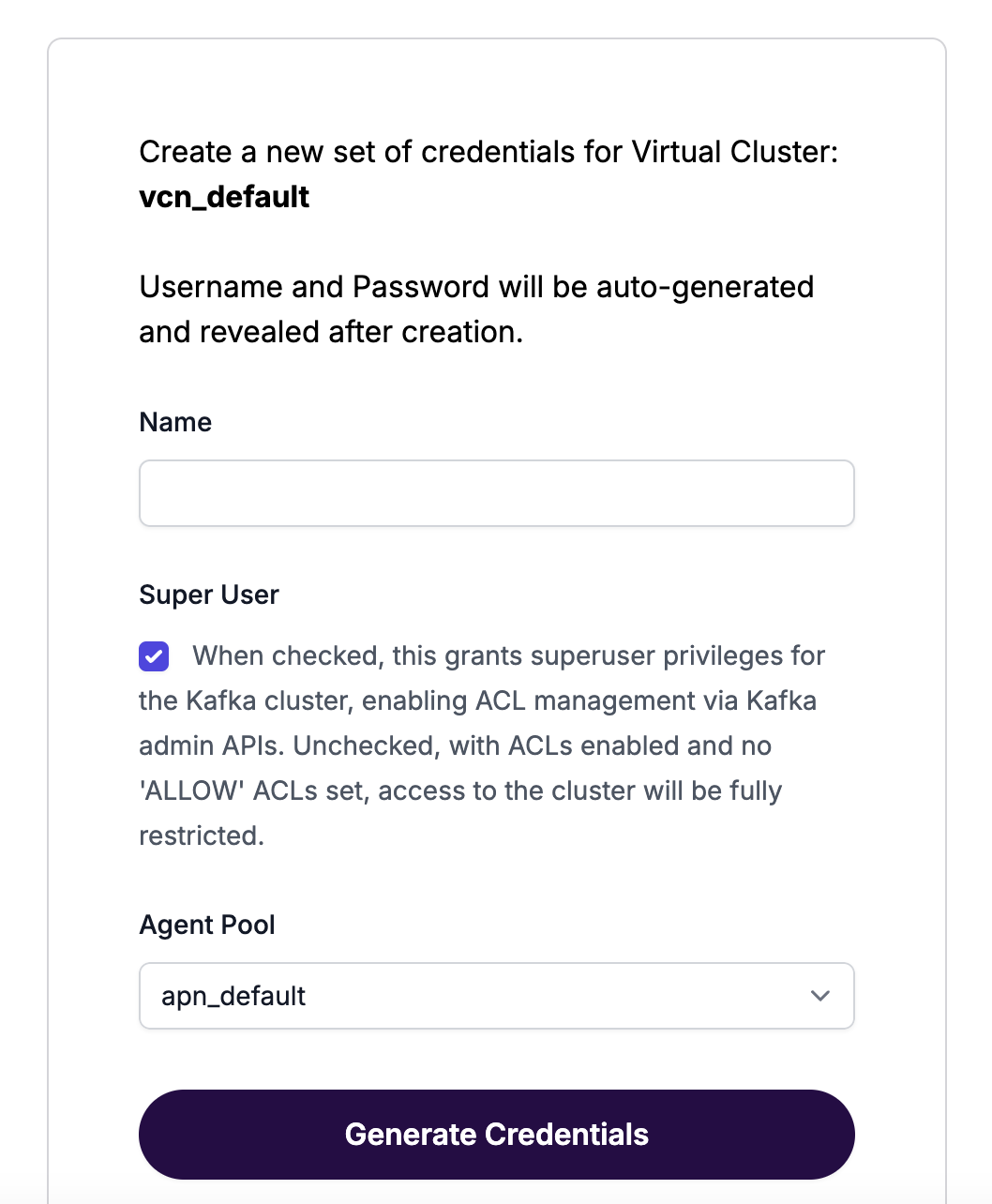The image size is (992, 1204).
Task: Disable superuser privileges for the Kafka cluster
Action: coord(154,656)
